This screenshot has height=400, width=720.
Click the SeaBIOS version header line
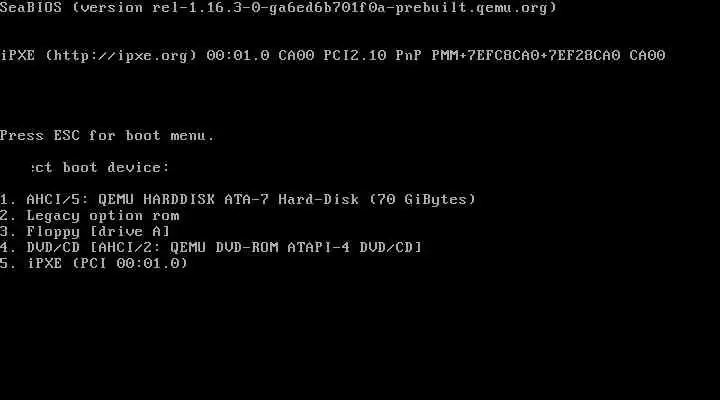click(278, 8)
